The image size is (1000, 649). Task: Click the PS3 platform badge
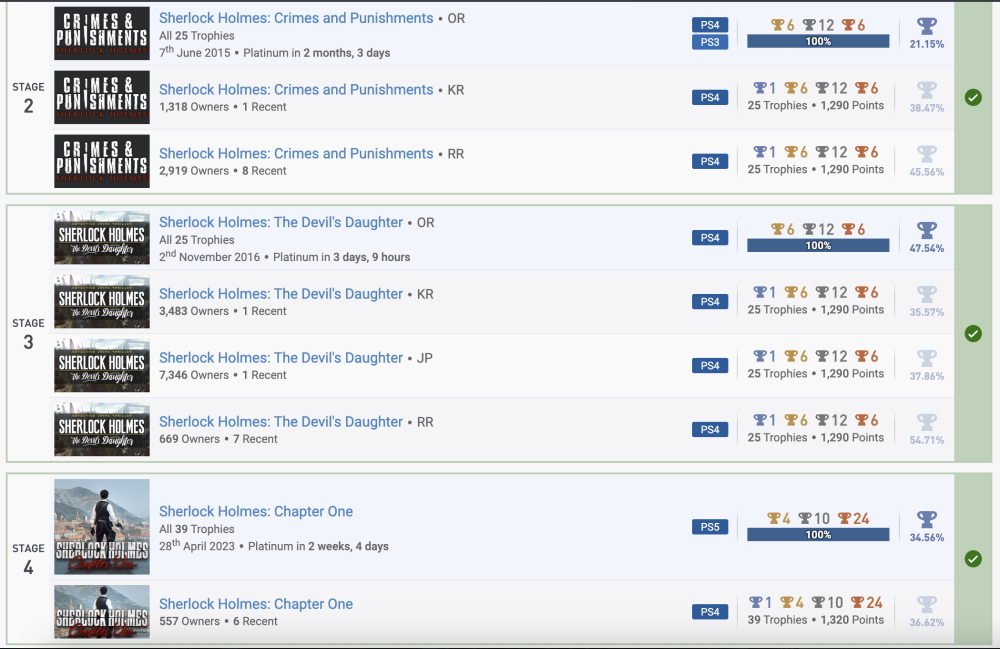coord(710,42)
